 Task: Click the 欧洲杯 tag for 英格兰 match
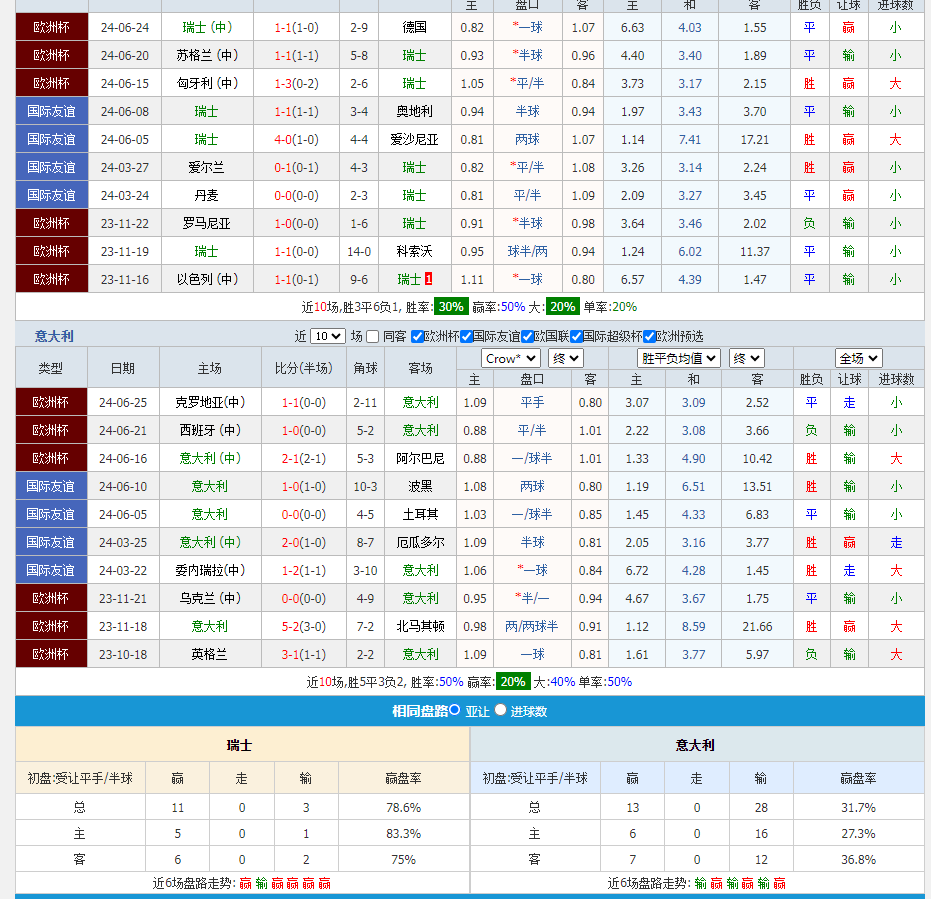(51, 655)
